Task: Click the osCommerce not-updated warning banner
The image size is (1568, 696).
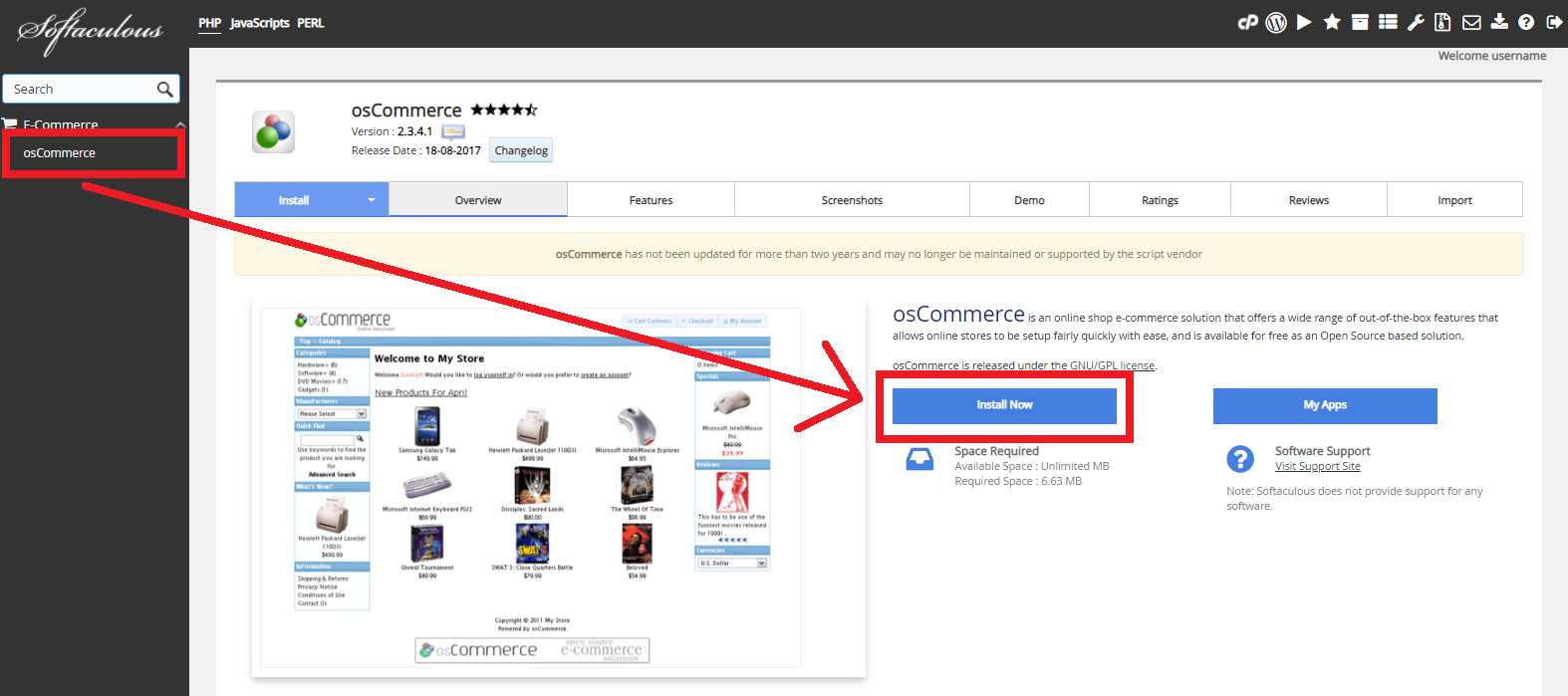Action: (879, 254)
